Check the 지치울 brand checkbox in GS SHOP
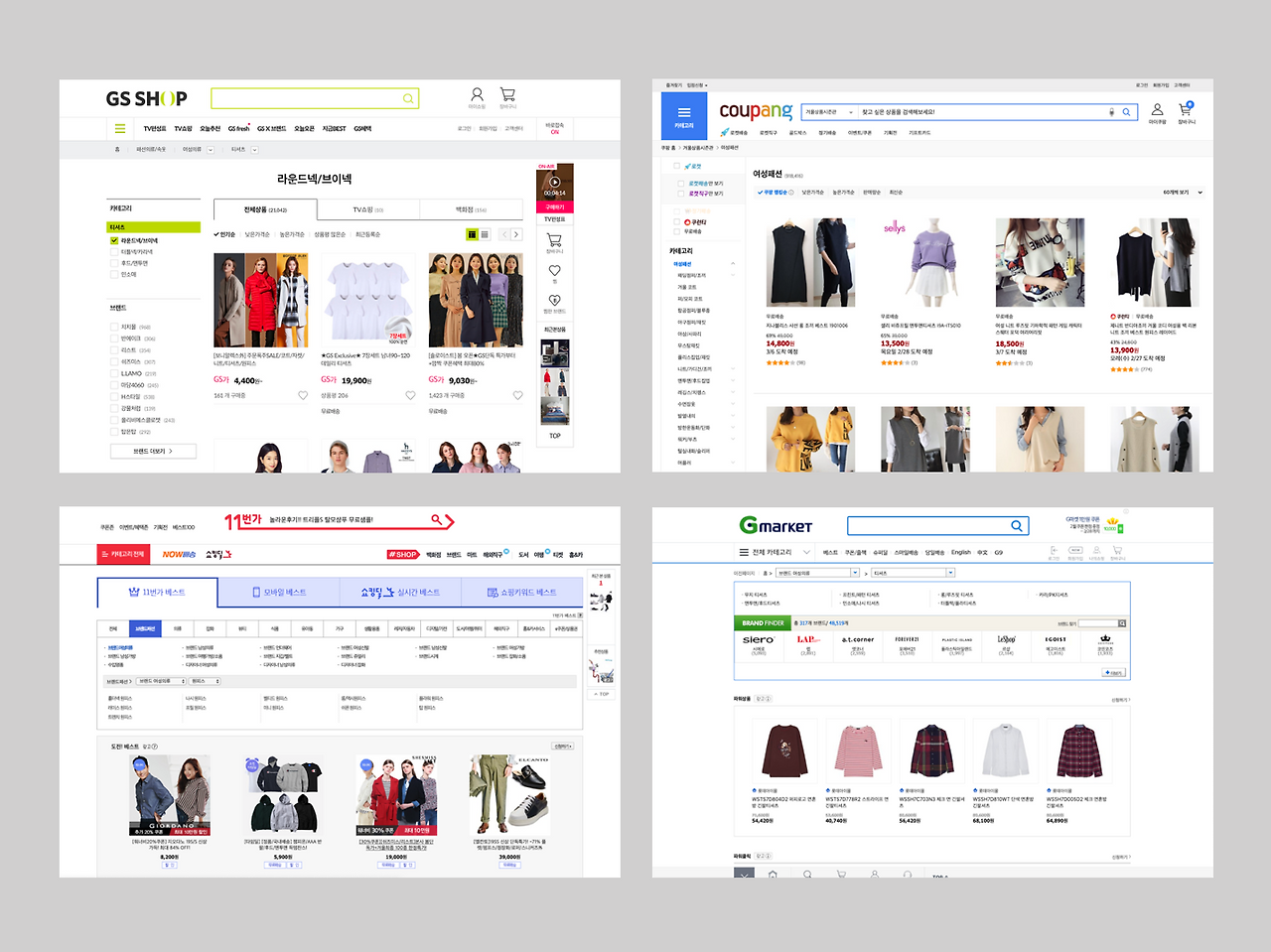Viewport: 1271px width, 952px height. pyautogui.click(x=114, y=327)
